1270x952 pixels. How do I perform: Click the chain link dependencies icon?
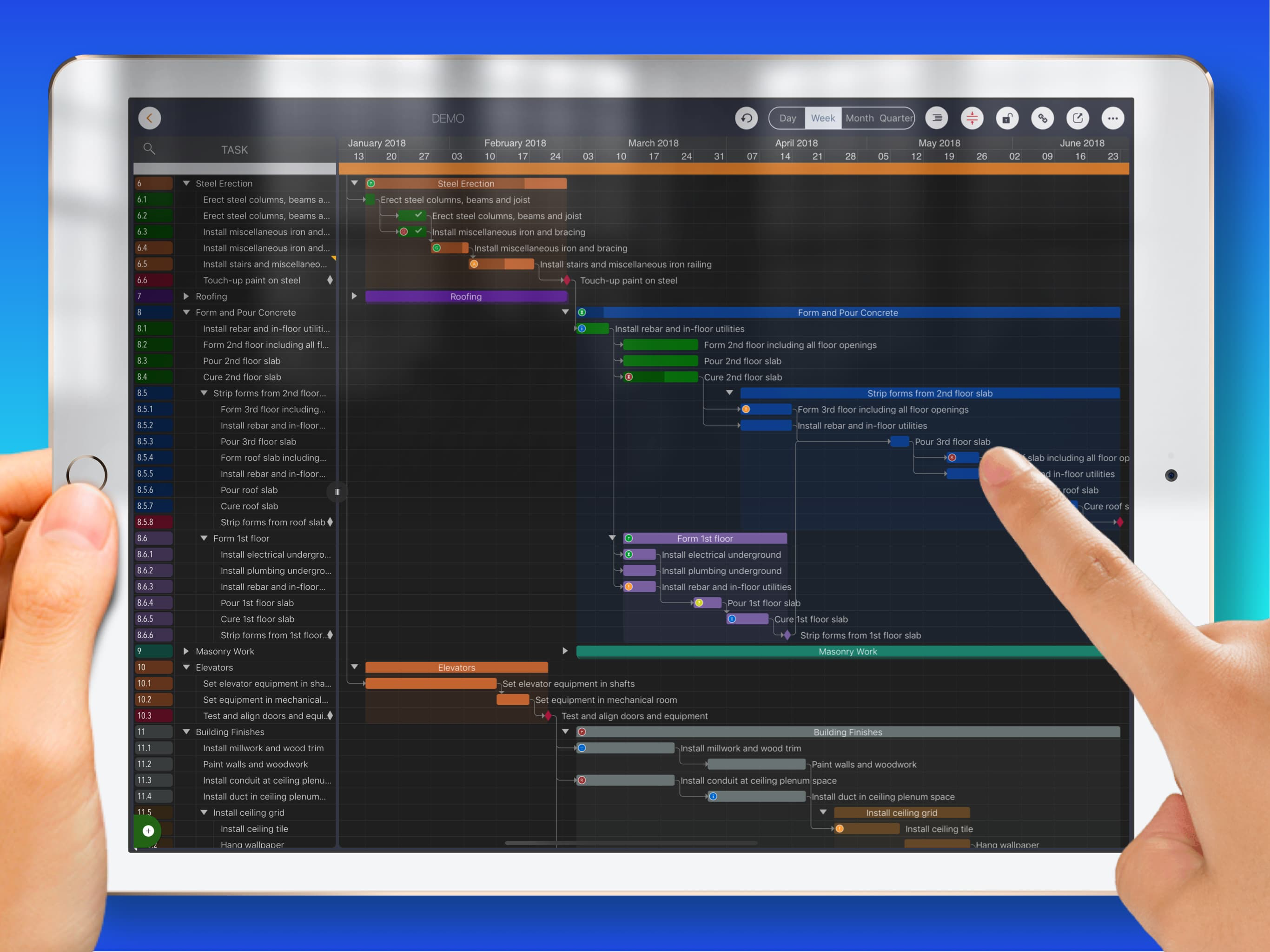1042,118
